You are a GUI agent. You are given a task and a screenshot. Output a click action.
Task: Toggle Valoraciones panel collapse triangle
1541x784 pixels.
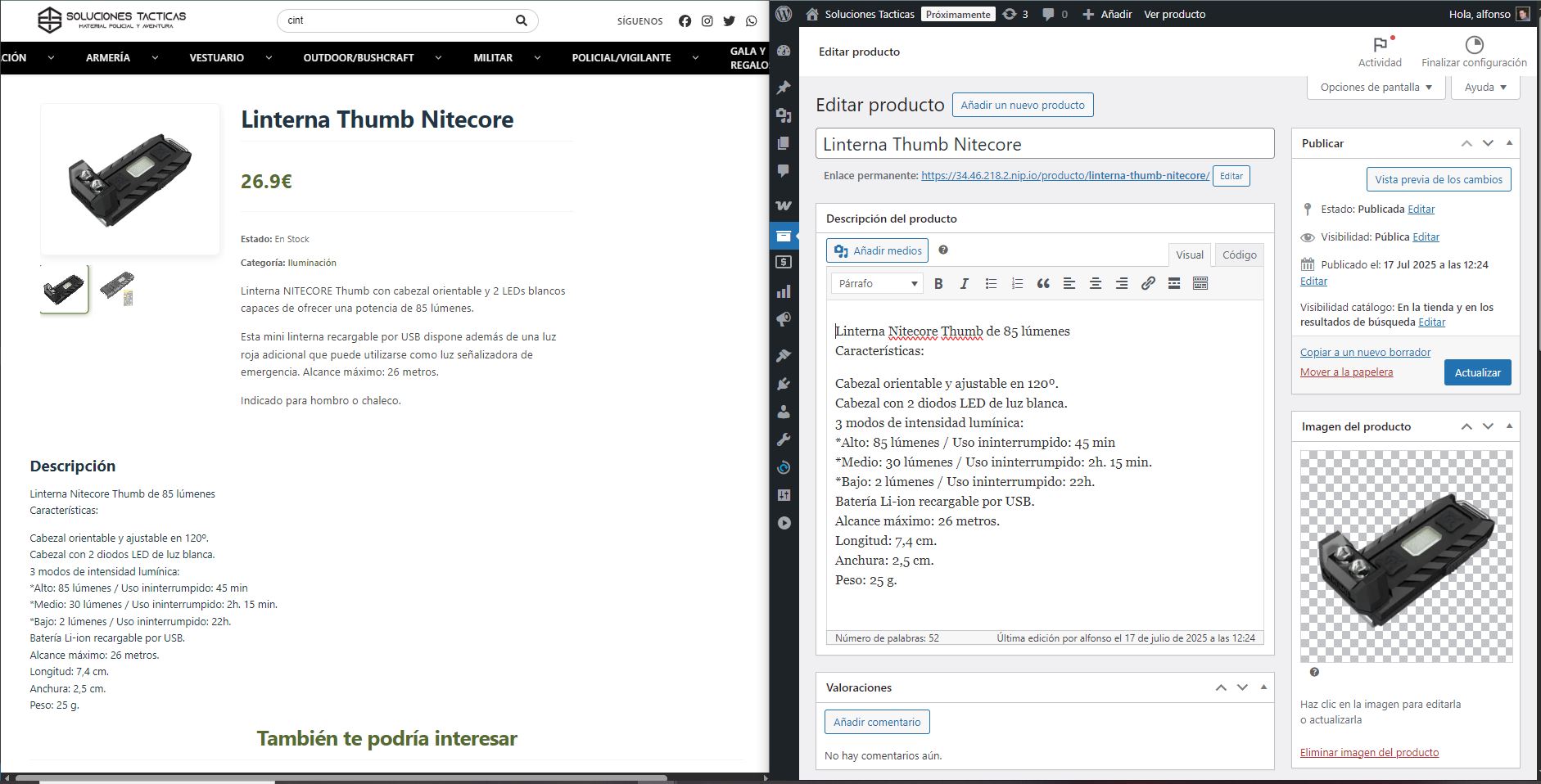1263,687
